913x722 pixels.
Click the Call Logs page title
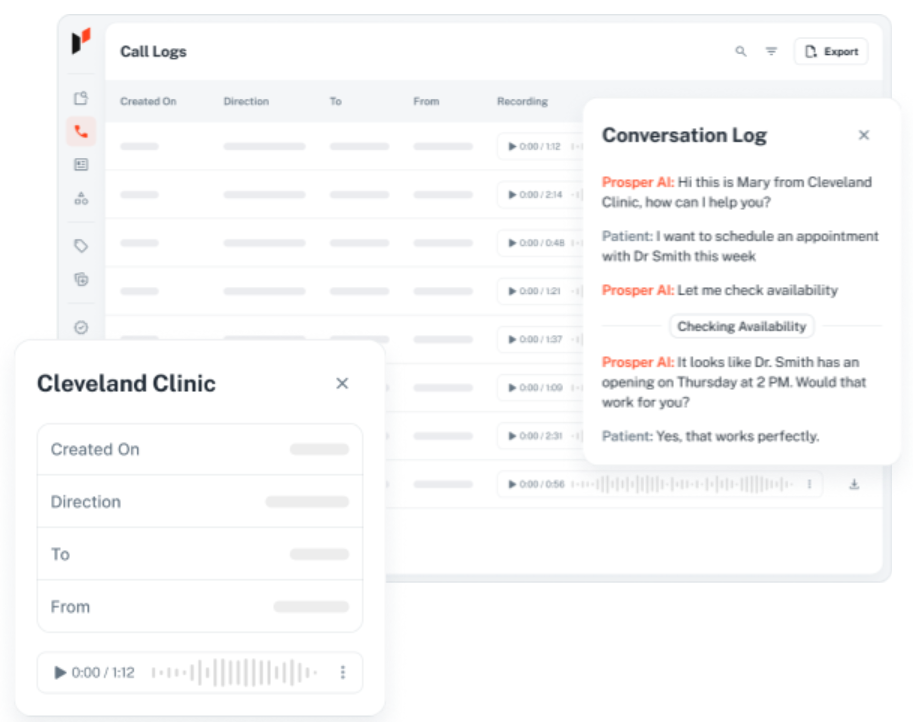click(x=153, y=52)
